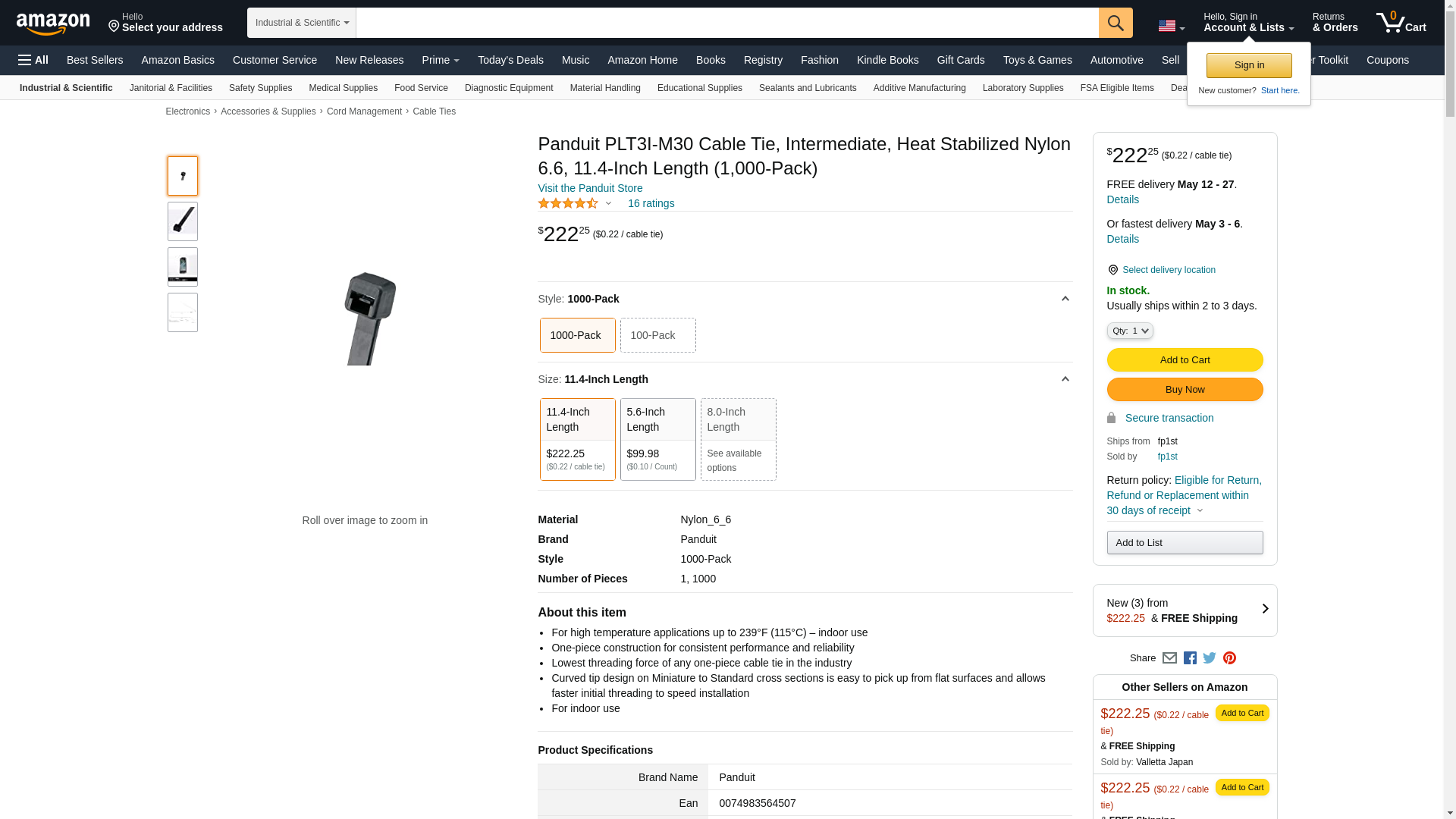Click the Add to Cart button
The height and width of the screenshot is (819, 1456).
pyautogui.click(x=1185, y=360)
